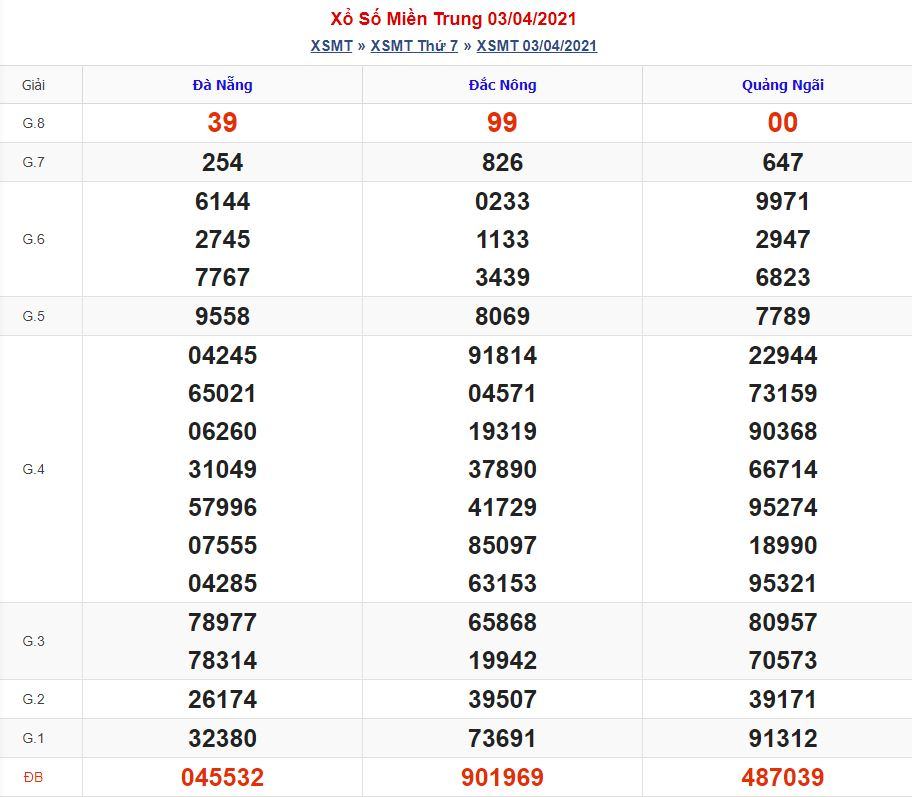The image size is (912, 797).
Task: Click the number 04571
Action: tap(503, 393)
